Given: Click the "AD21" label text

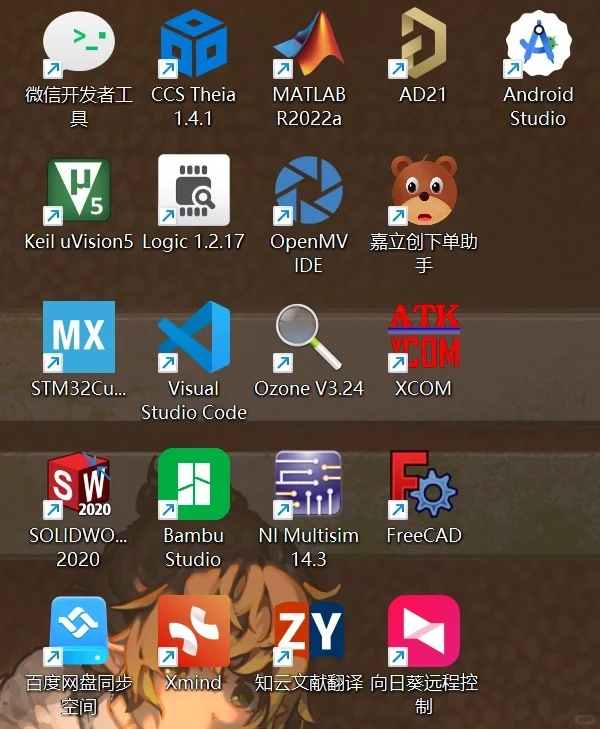Looking at the screenshot, I should [x=423, y=95].
